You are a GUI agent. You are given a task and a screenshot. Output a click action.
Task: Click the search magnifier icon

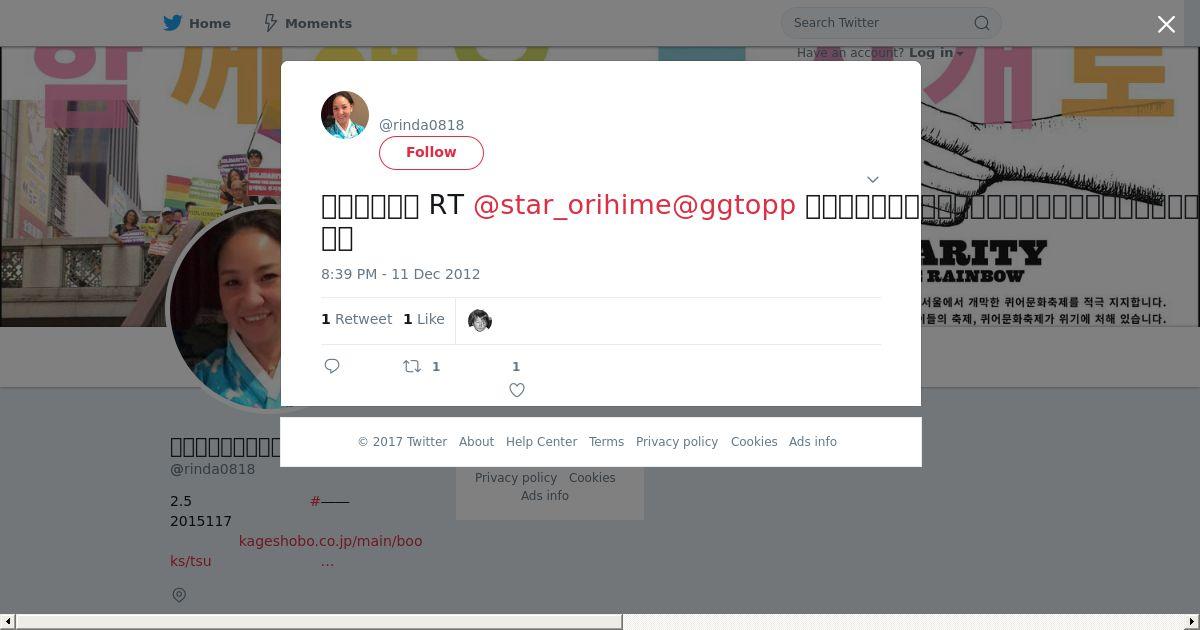click(982, 23)
